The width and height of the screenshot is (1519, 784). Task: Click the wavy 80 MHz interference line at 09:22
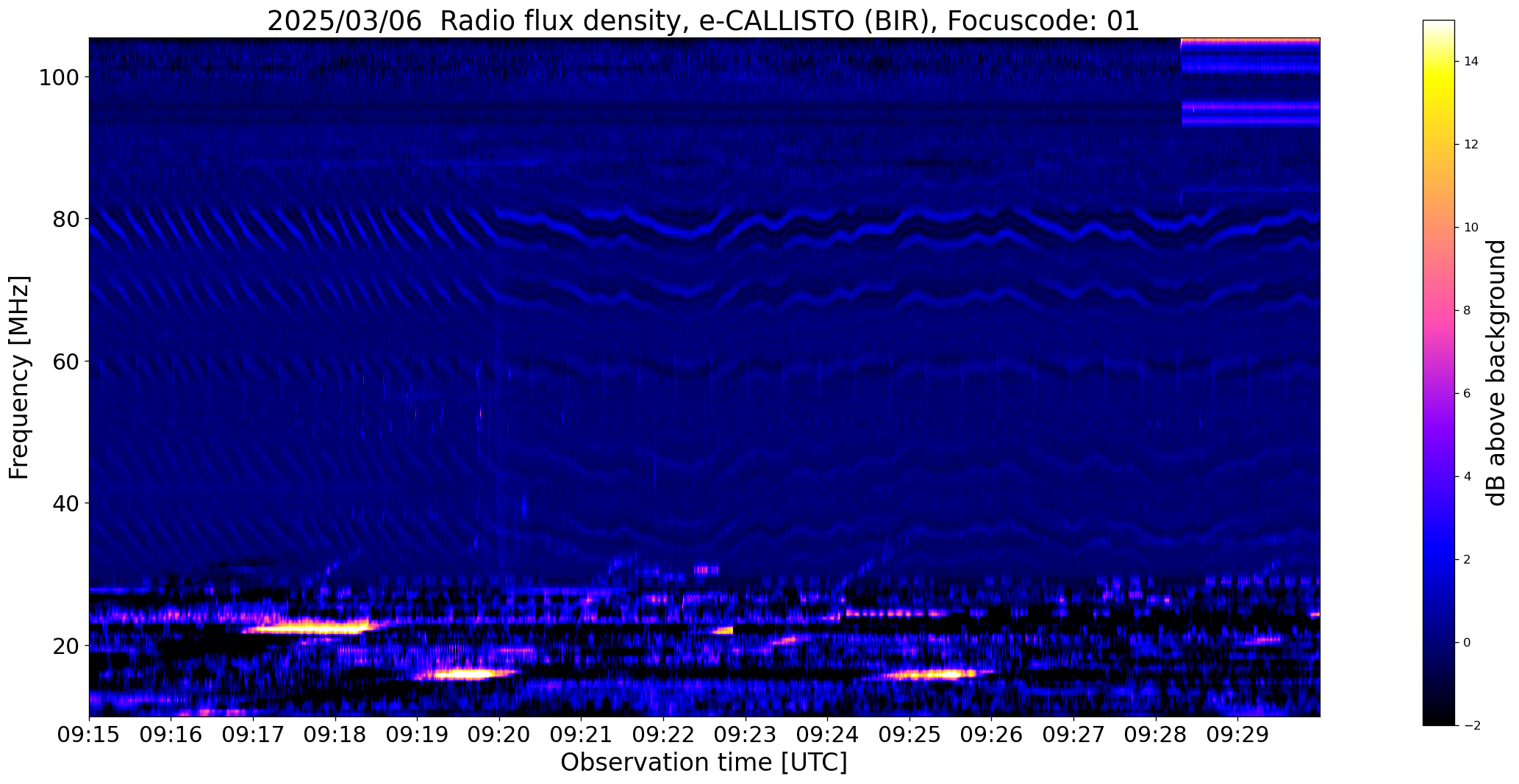pyautogui.click(x=663, y=229)
